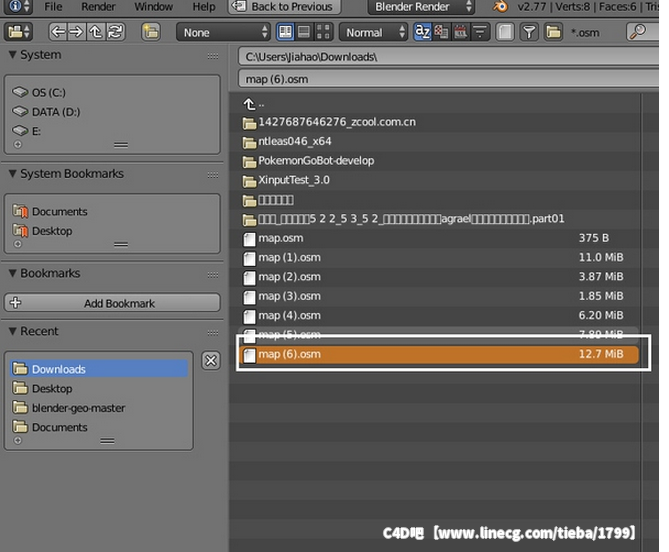The width and height of the screenshot is (669, 552).
Task: Sort files by size
Action: click(480, 32)
